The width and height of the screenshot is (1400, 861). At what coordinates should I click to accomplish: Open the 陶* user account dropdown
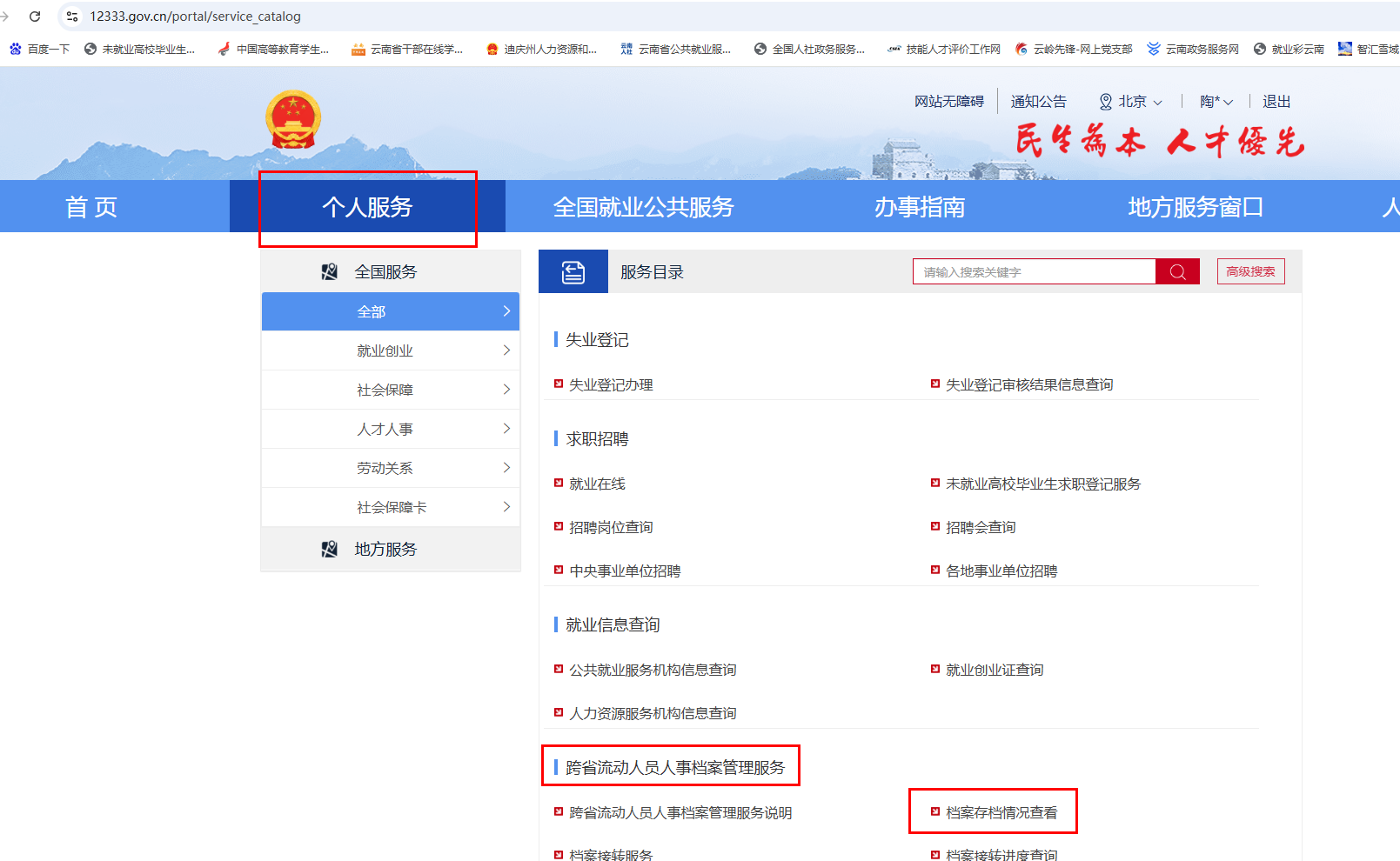click(x=1216, y=102)
